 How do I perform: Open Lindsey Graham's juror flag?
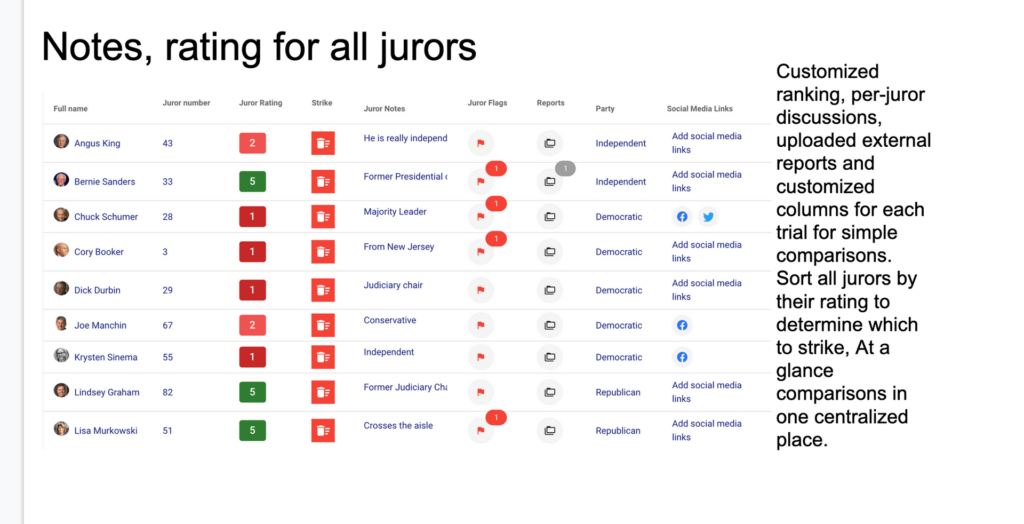pyautogui.click(x=481, y=392)
